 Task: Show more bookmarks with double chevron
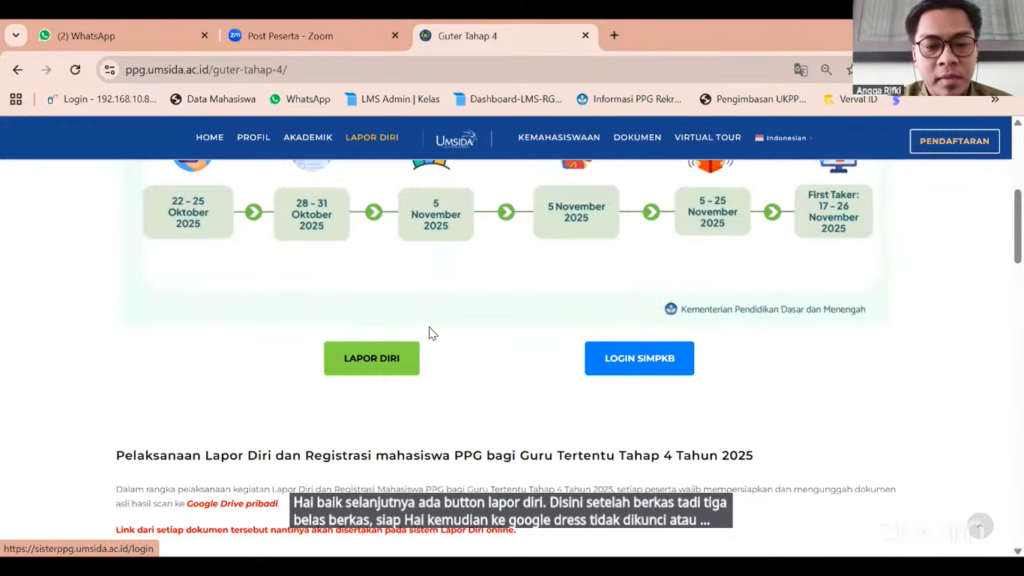[994, 99]
